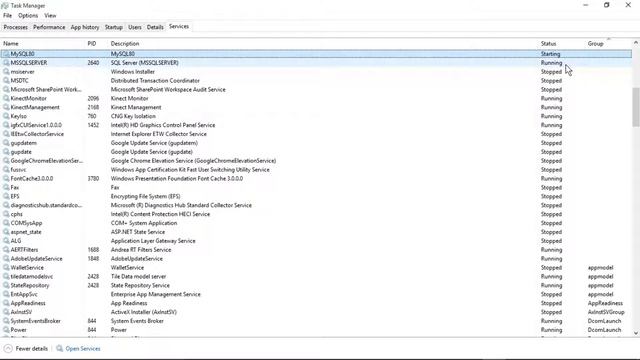This screenshot has height=360, width=640.
Task: Switch to the Users tab
Action: pyautogui.click(x=135, y=27)
